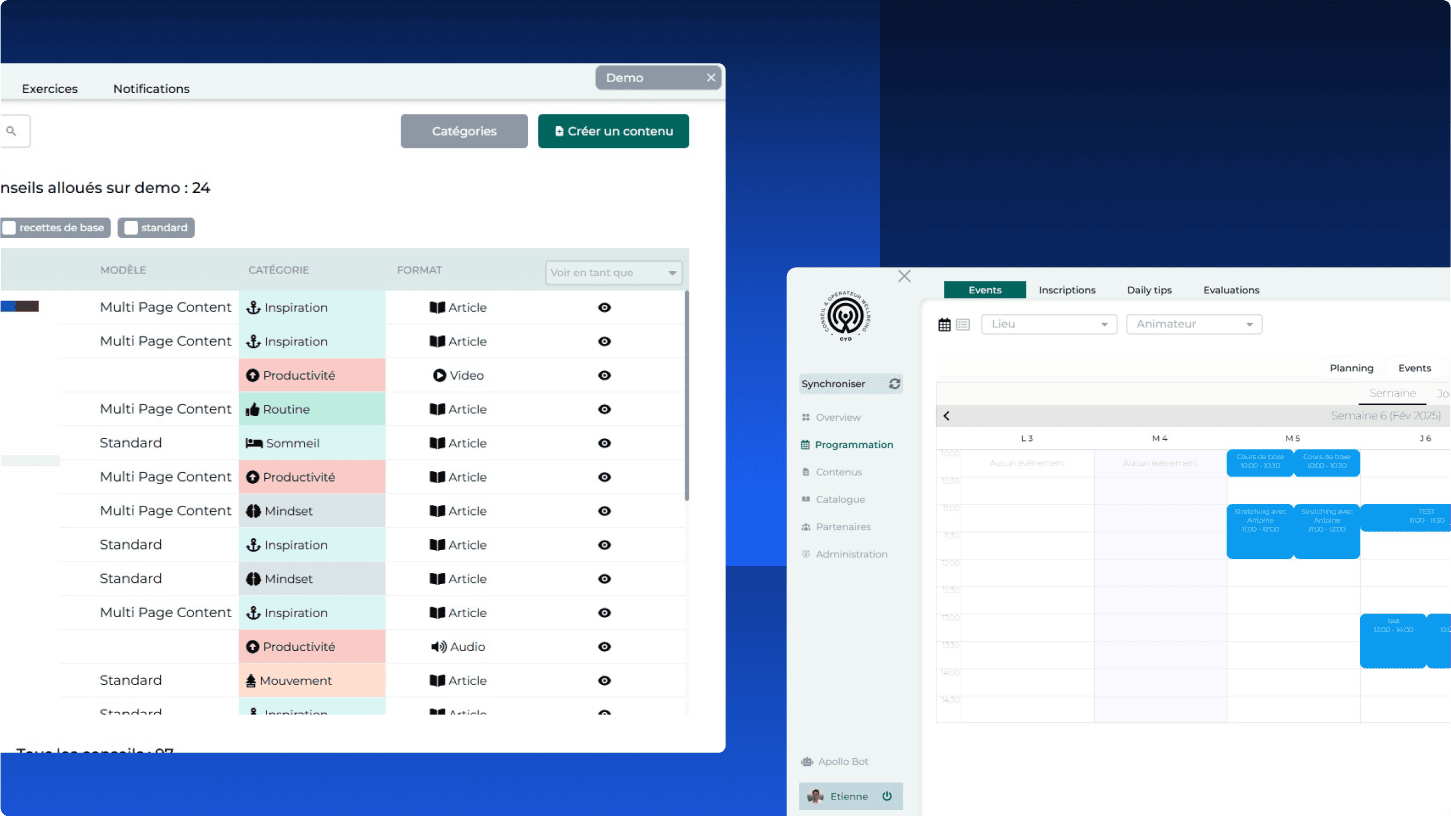Expand the Lieu dropdown

click(x=1049, y=325)
